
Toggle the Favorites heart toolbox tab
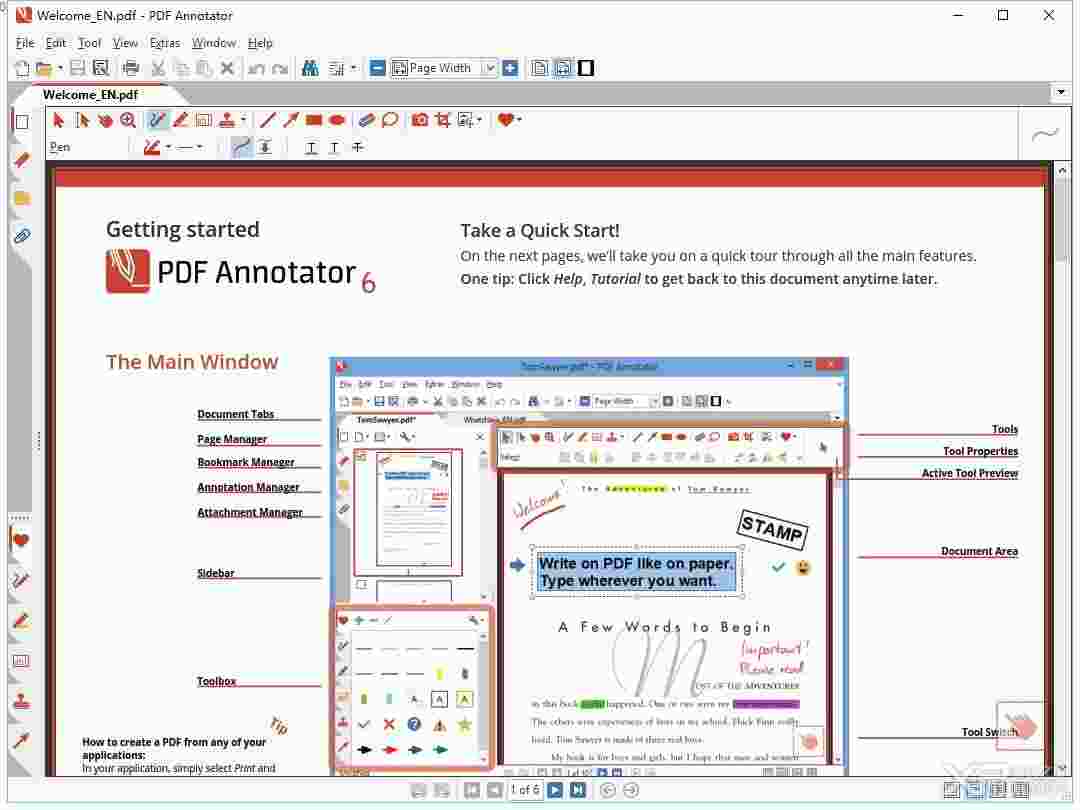tap(21, 540)
